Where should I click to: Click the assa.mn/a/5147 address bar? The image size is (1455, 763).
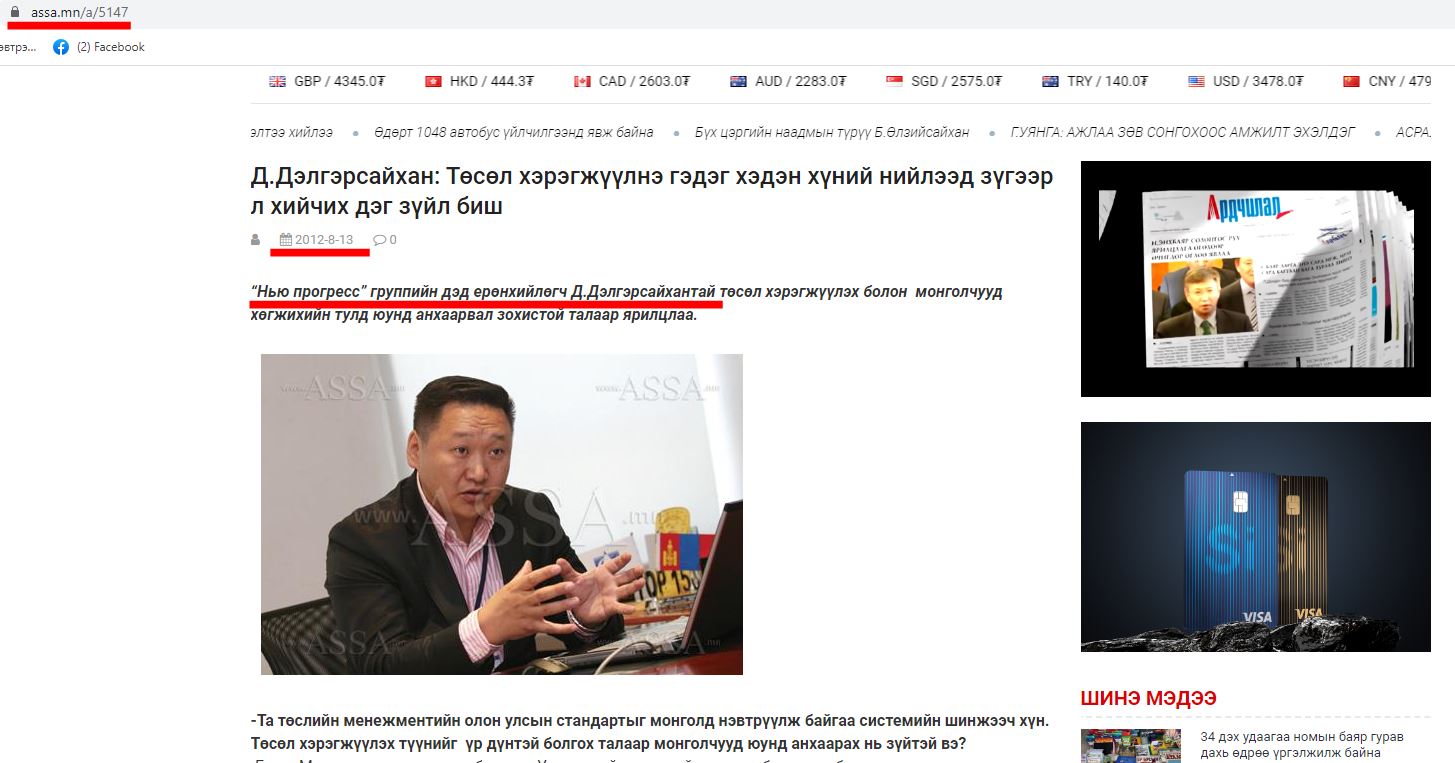[x=79, y=11]
